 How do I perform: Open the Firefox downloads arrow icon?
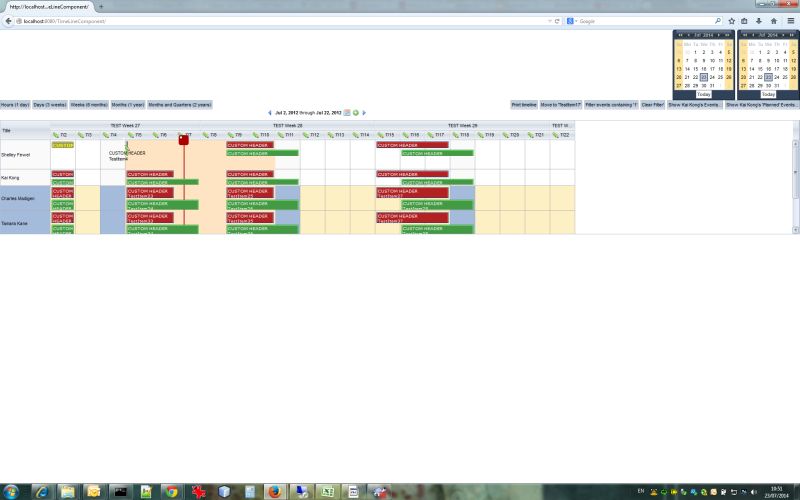tap(759, 20)
